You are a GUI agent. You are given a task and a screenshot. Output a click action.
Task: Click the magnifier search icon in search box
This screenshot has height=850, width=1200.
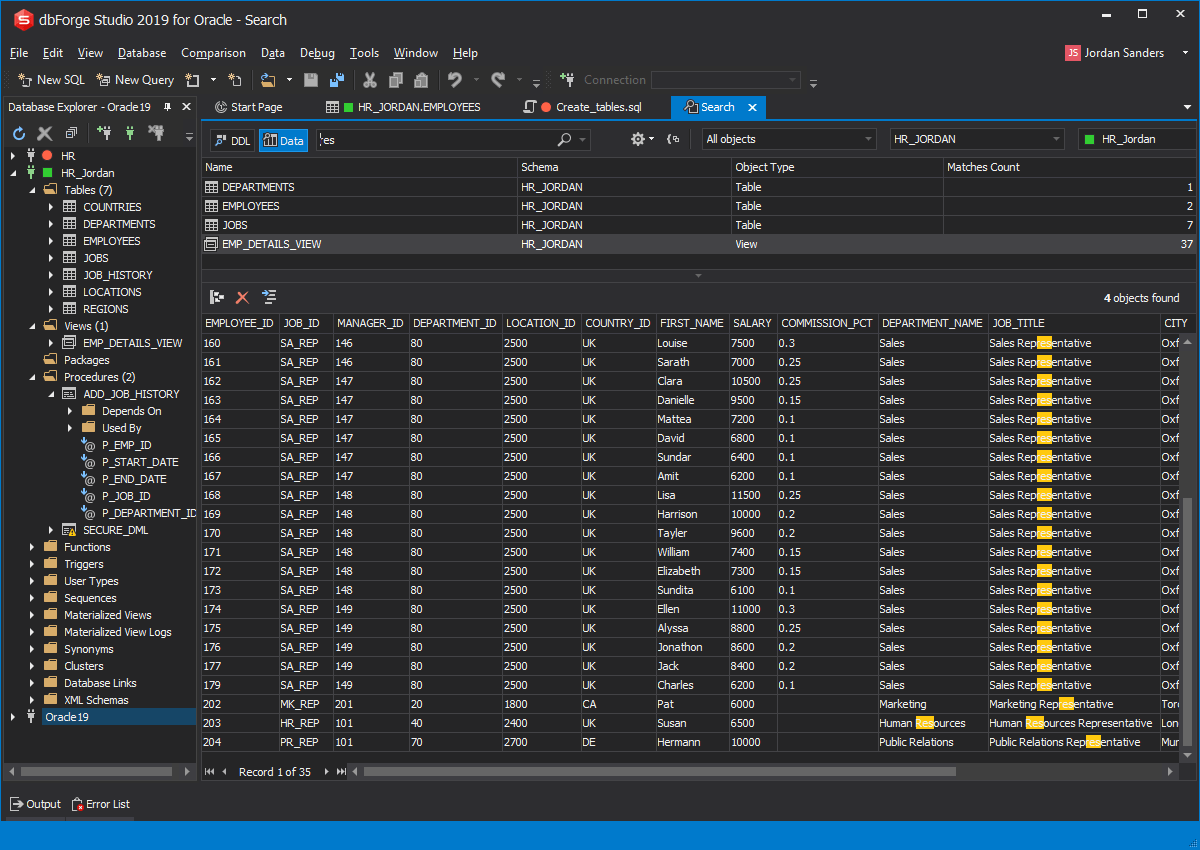coord(565,140)
